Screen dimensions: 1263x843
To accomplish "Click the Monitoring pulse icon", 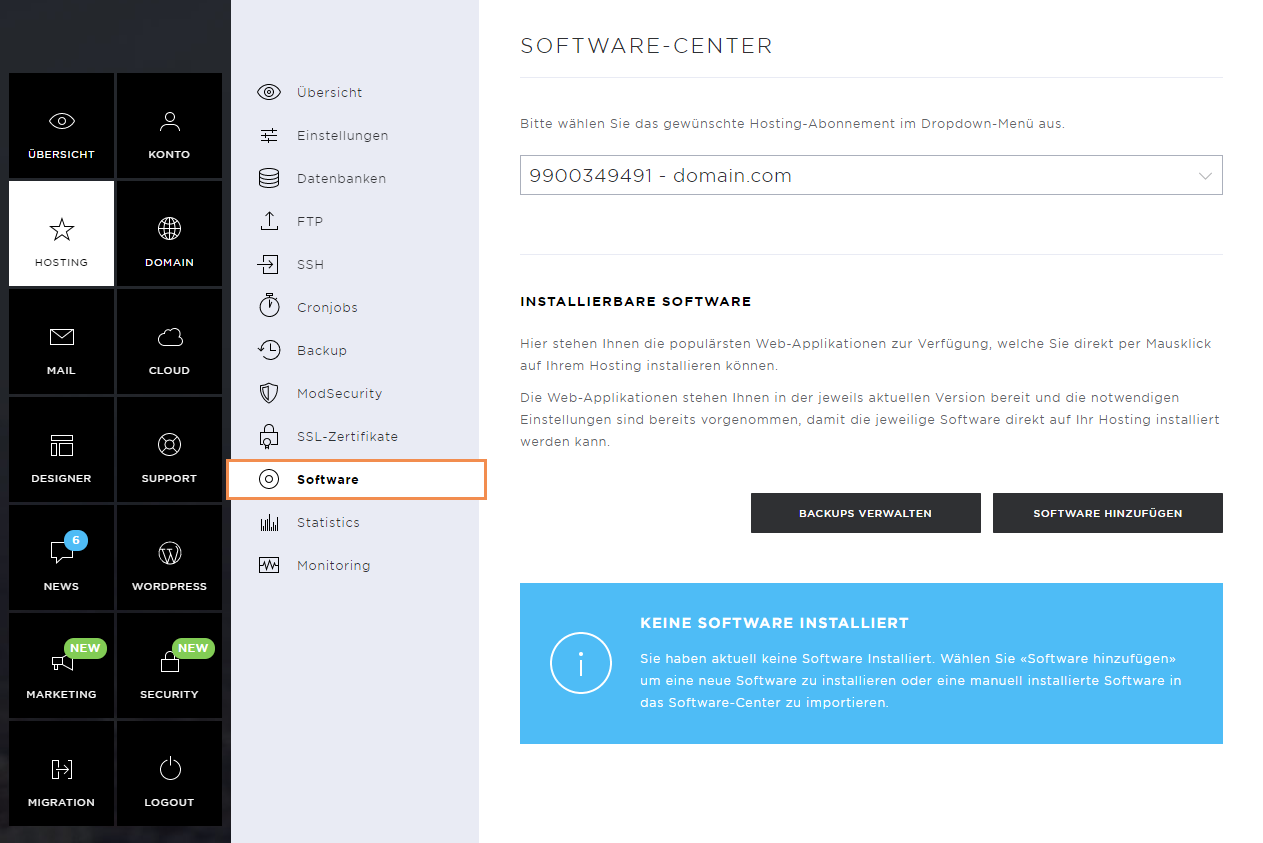I will coord(269,565).
